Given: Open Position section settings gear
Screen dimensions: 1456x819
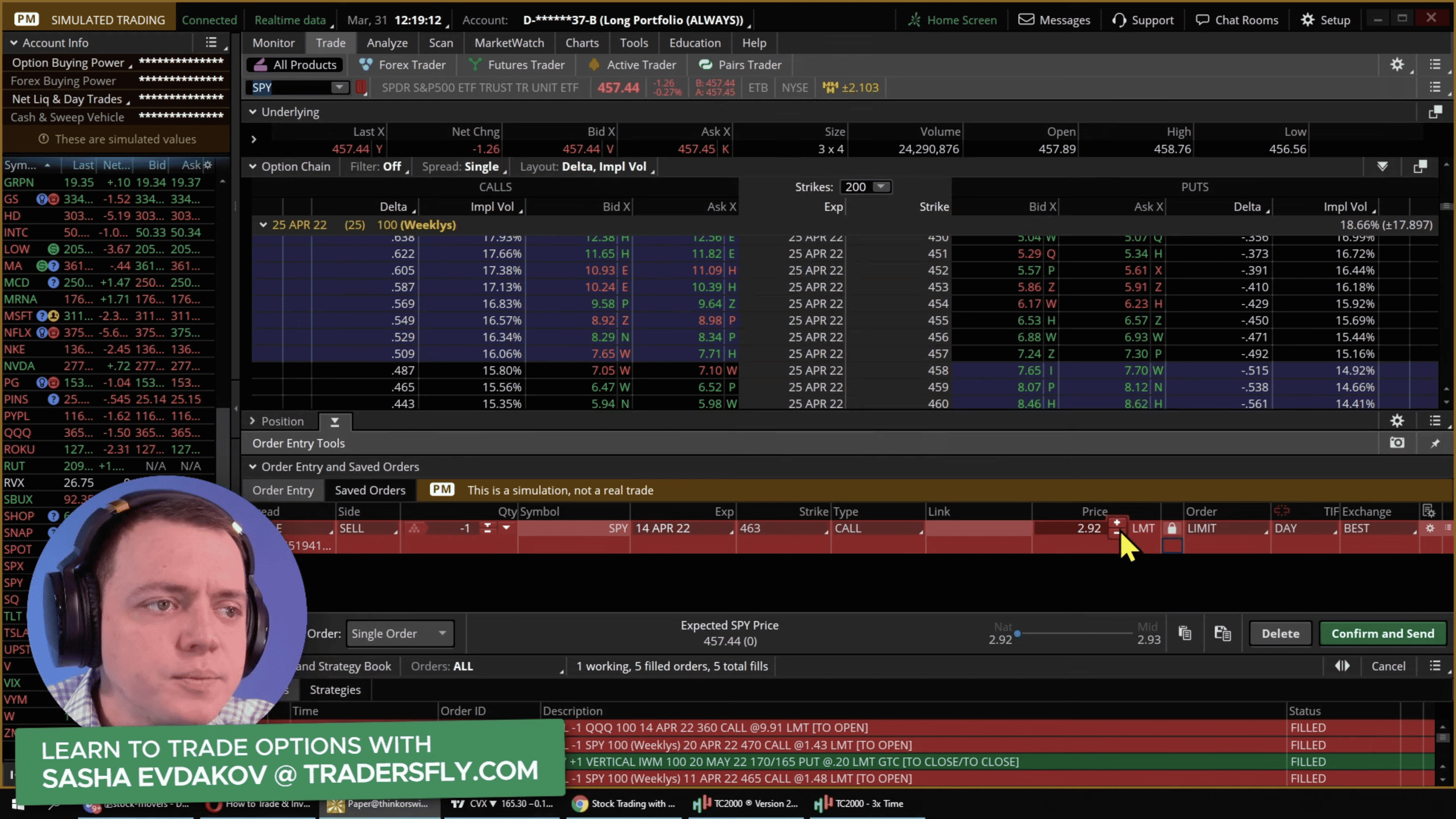Looking at the screenshot, I should 1397,421.
